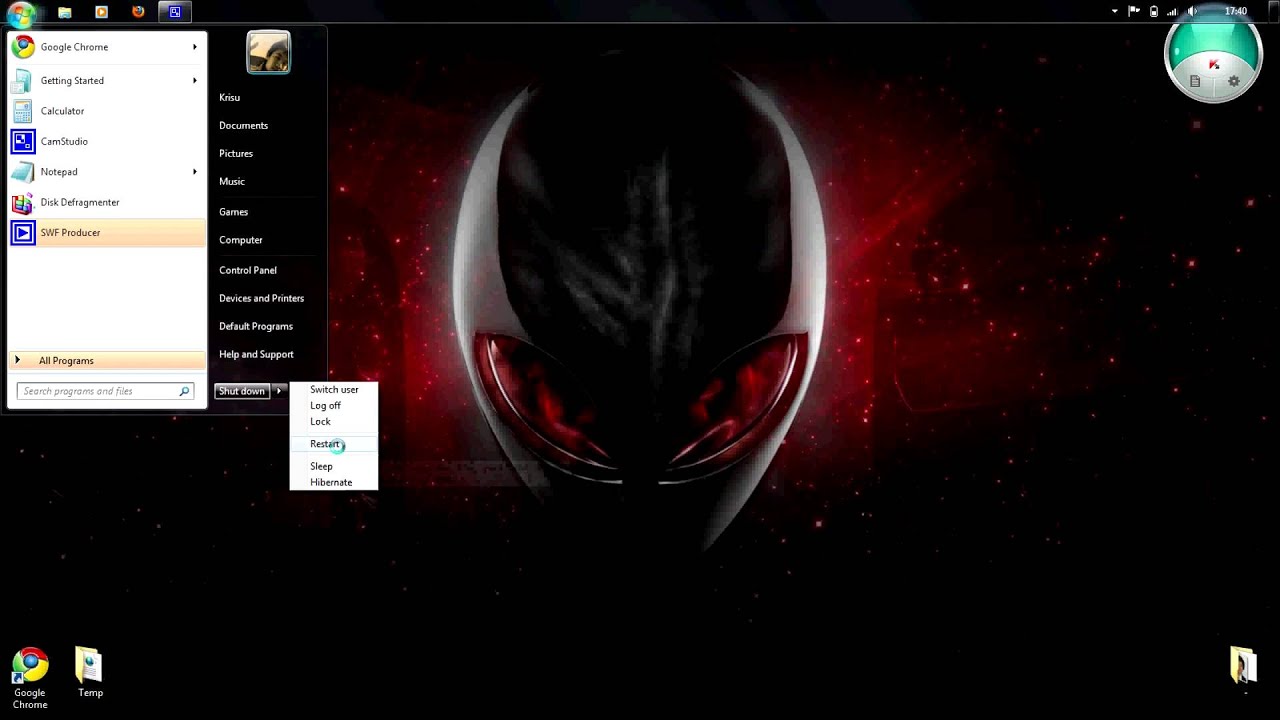This screenshot has width=1280, height=720.
Task: Launch Firefox from the taskbar
Action: coord(138,12)
